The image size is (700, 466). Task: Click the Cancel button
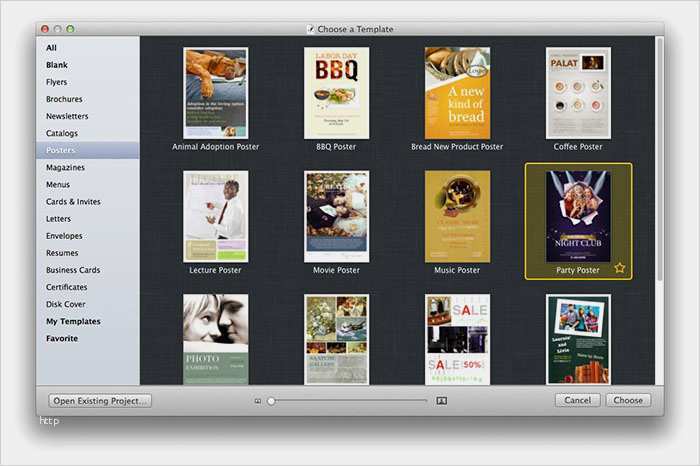(578, 400)
